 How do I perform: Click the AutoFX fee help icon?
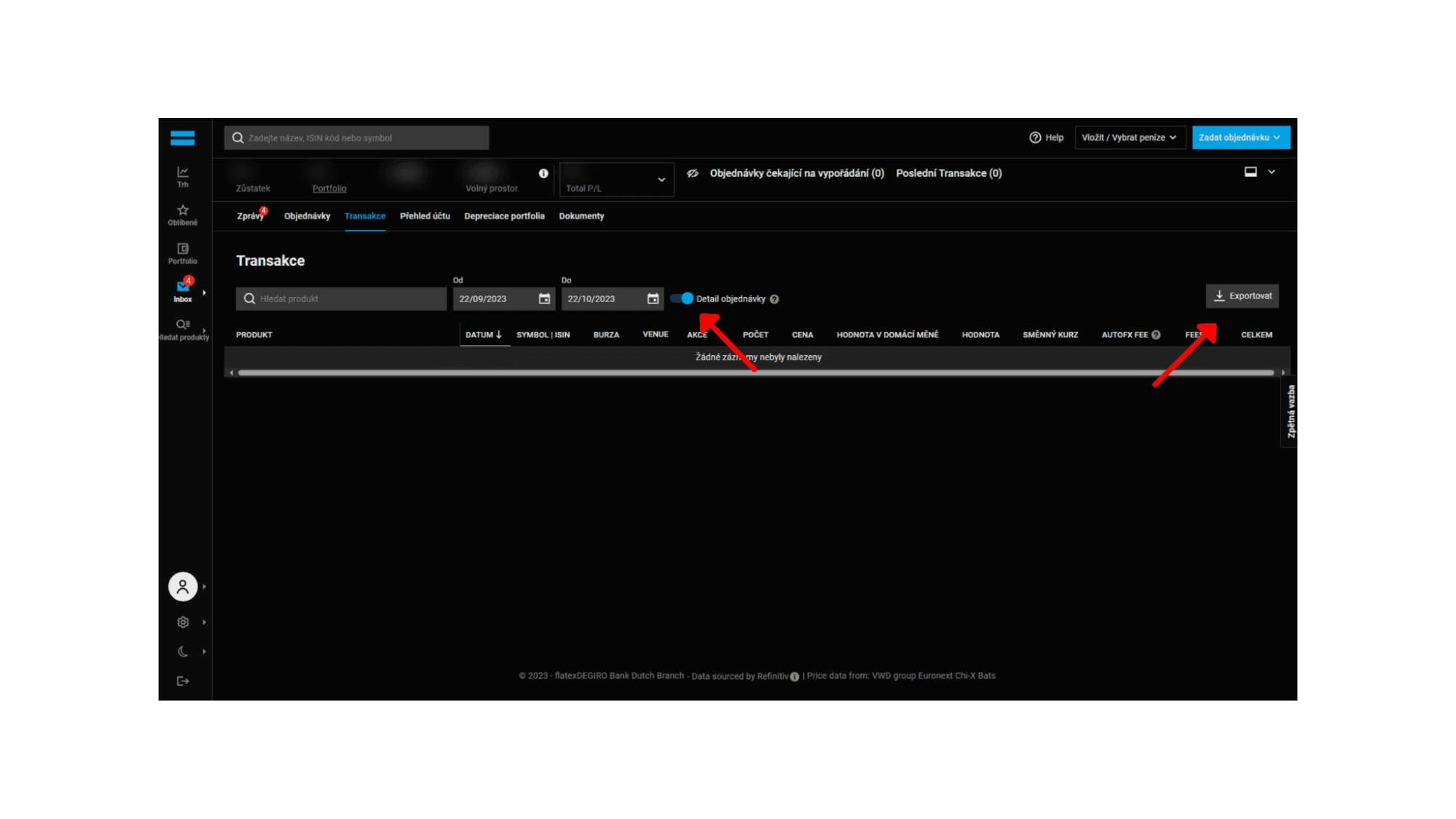[x=1156, y=335]
